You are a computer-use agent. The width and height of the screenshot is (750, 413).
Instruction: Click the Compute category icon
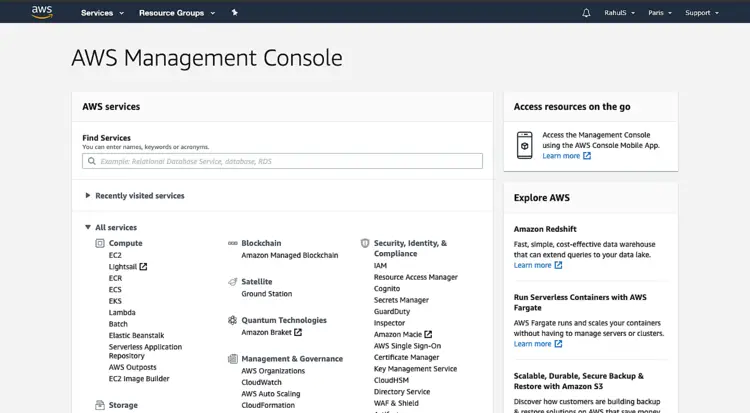tap(99, 243)
